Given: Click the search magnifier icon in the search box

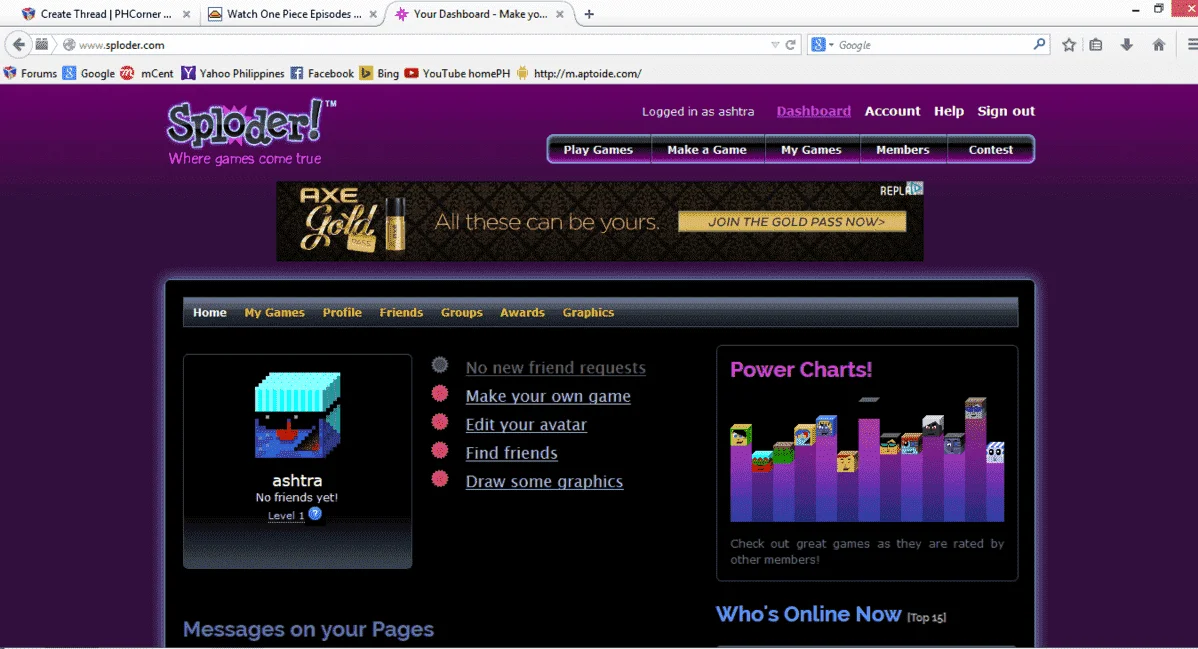Looking at the screenshot, I should (x=1039, y=44).
